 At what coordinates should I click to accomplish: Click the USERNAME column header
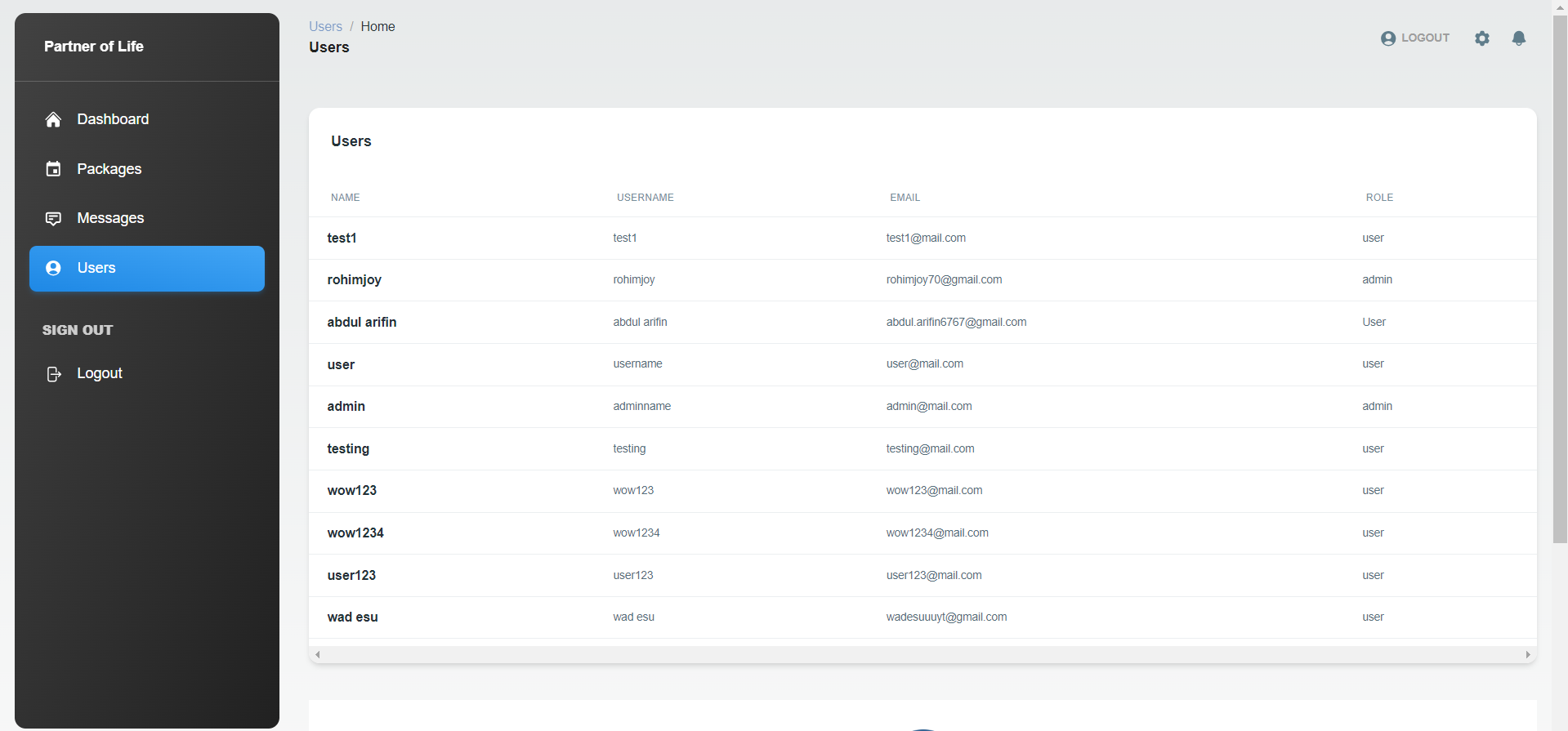(646, 198)
